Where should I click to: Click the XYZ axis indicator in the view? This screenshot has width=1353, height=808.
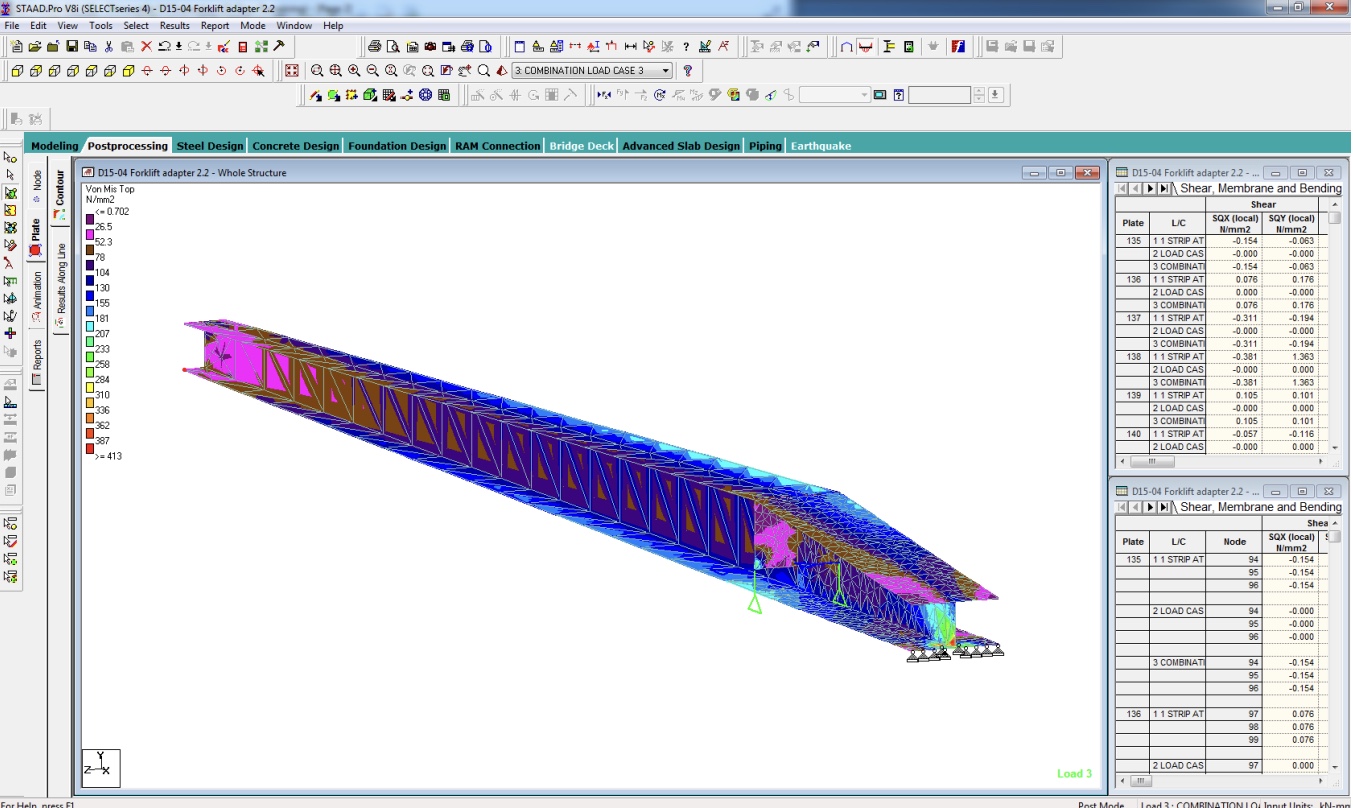101,768
